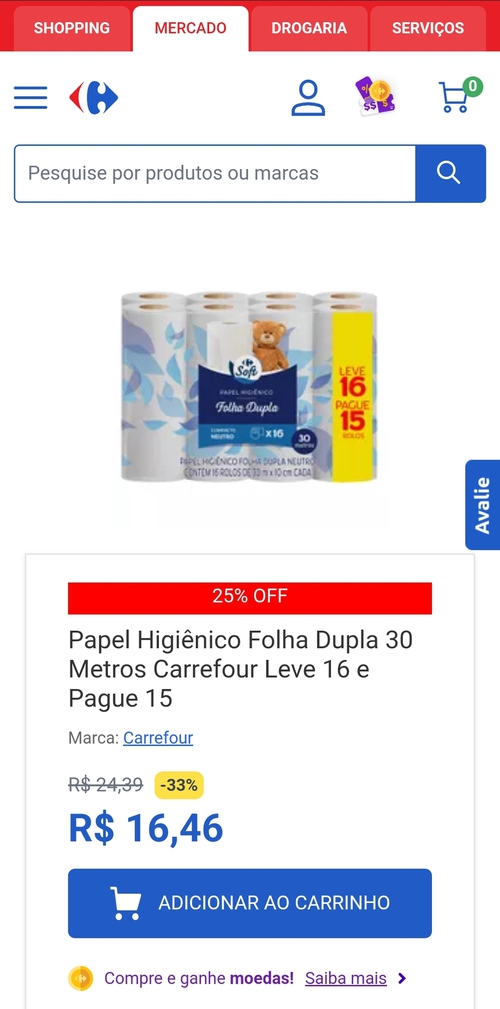The image size is (500, 1009).
Task: Select the Mercado tab
Action: point(190,28)
